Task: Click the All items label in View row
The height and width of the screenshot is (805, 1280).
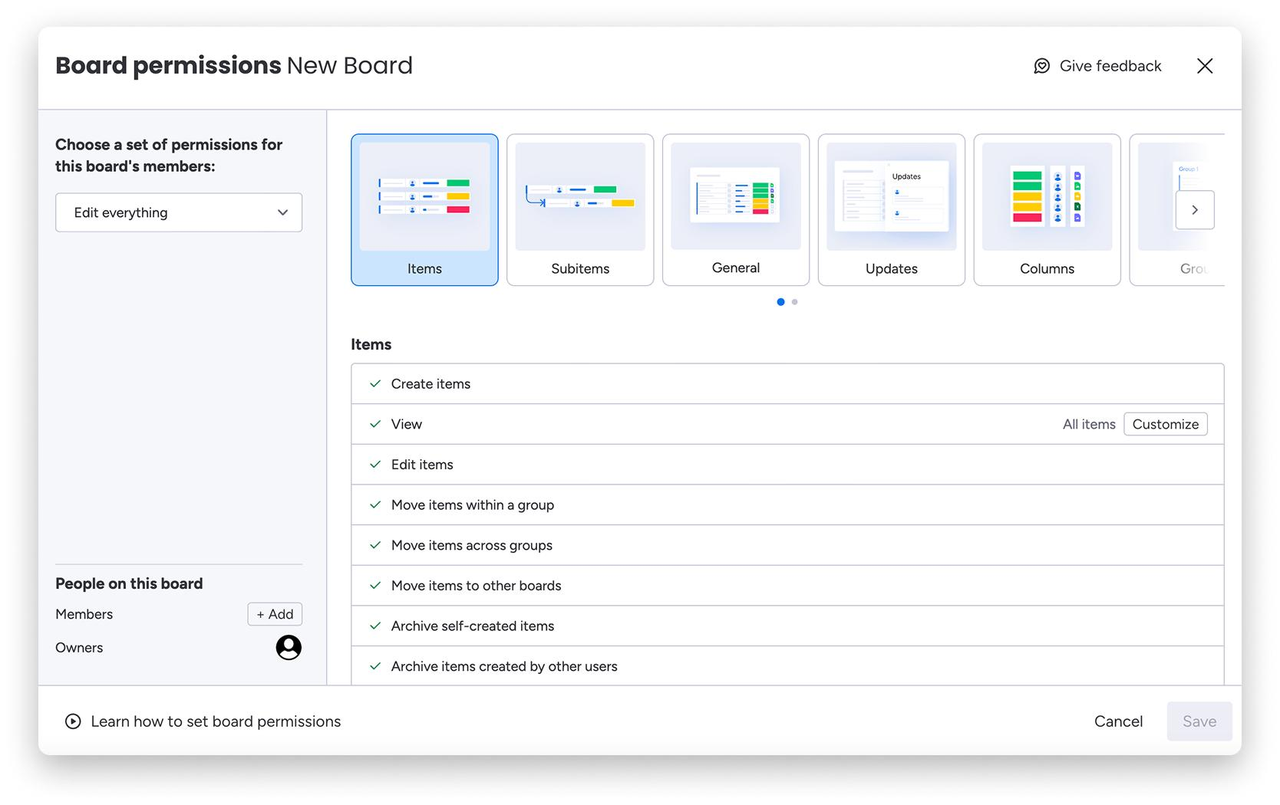Action: click(1089, 424)
